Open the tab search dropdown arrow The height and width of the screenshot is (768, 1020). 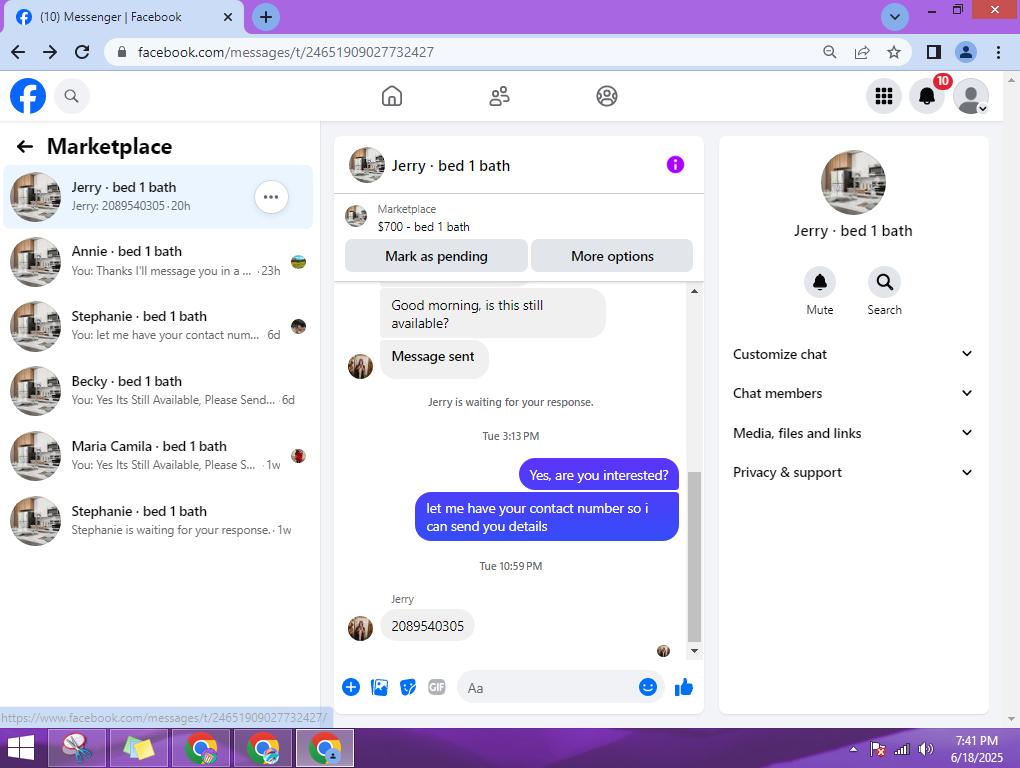tap(894, 17)
